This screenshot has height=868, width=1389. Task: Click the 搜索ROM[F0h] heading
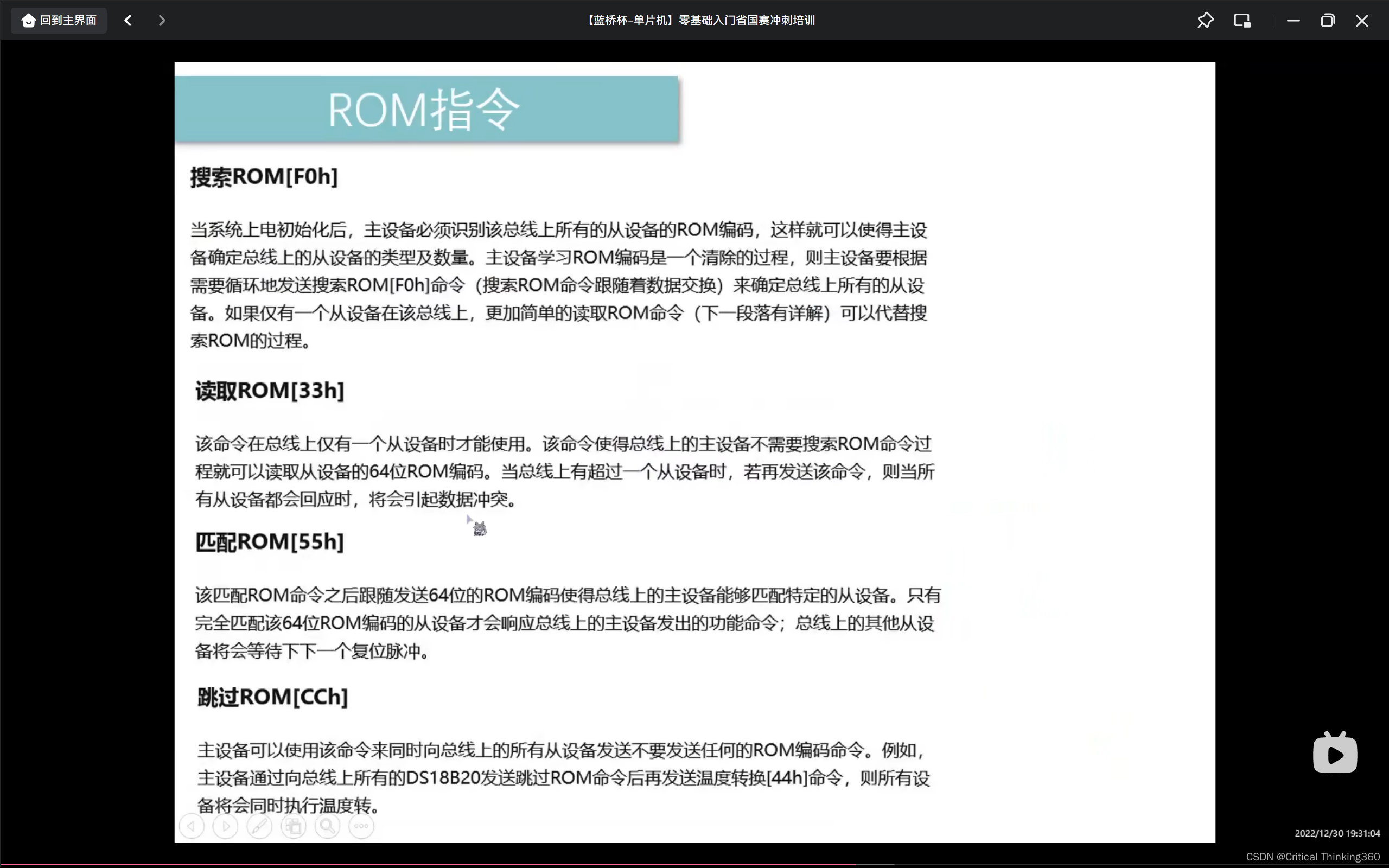tap(264, 176)
